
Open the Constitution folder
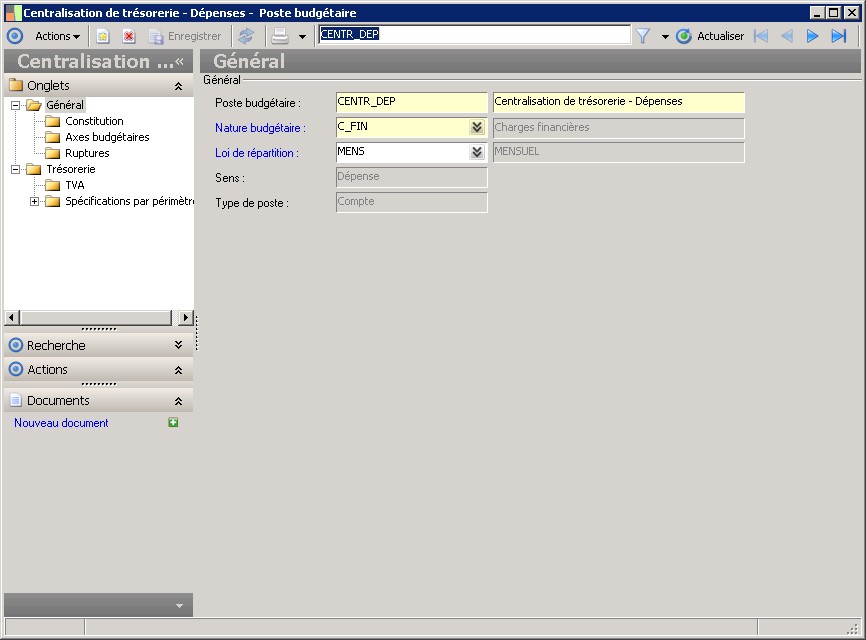point(94,121)
